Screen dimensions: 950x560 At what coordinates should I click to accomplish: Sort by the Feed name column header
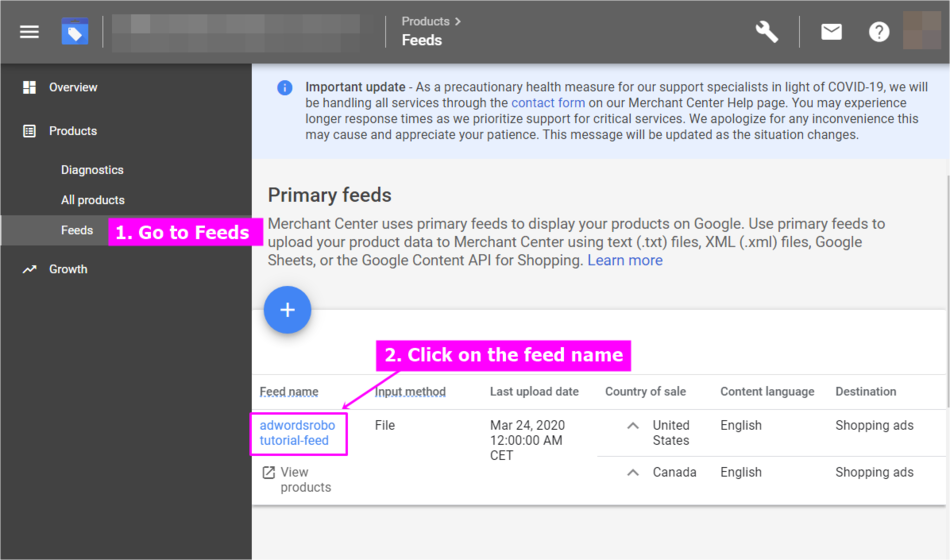[x=289, y=392]
